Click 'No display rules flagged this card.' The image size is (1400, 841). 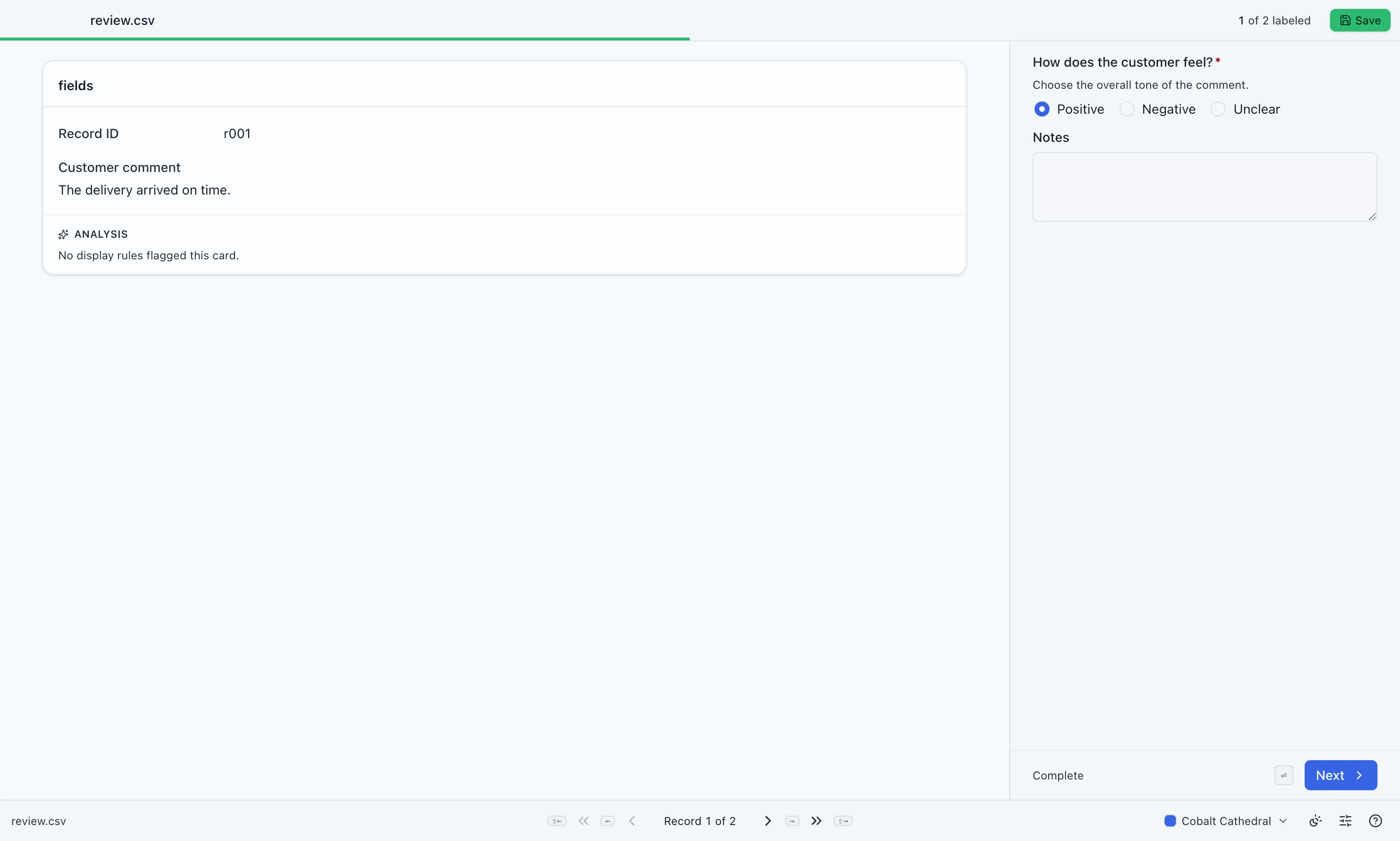(x=148, y=256)
